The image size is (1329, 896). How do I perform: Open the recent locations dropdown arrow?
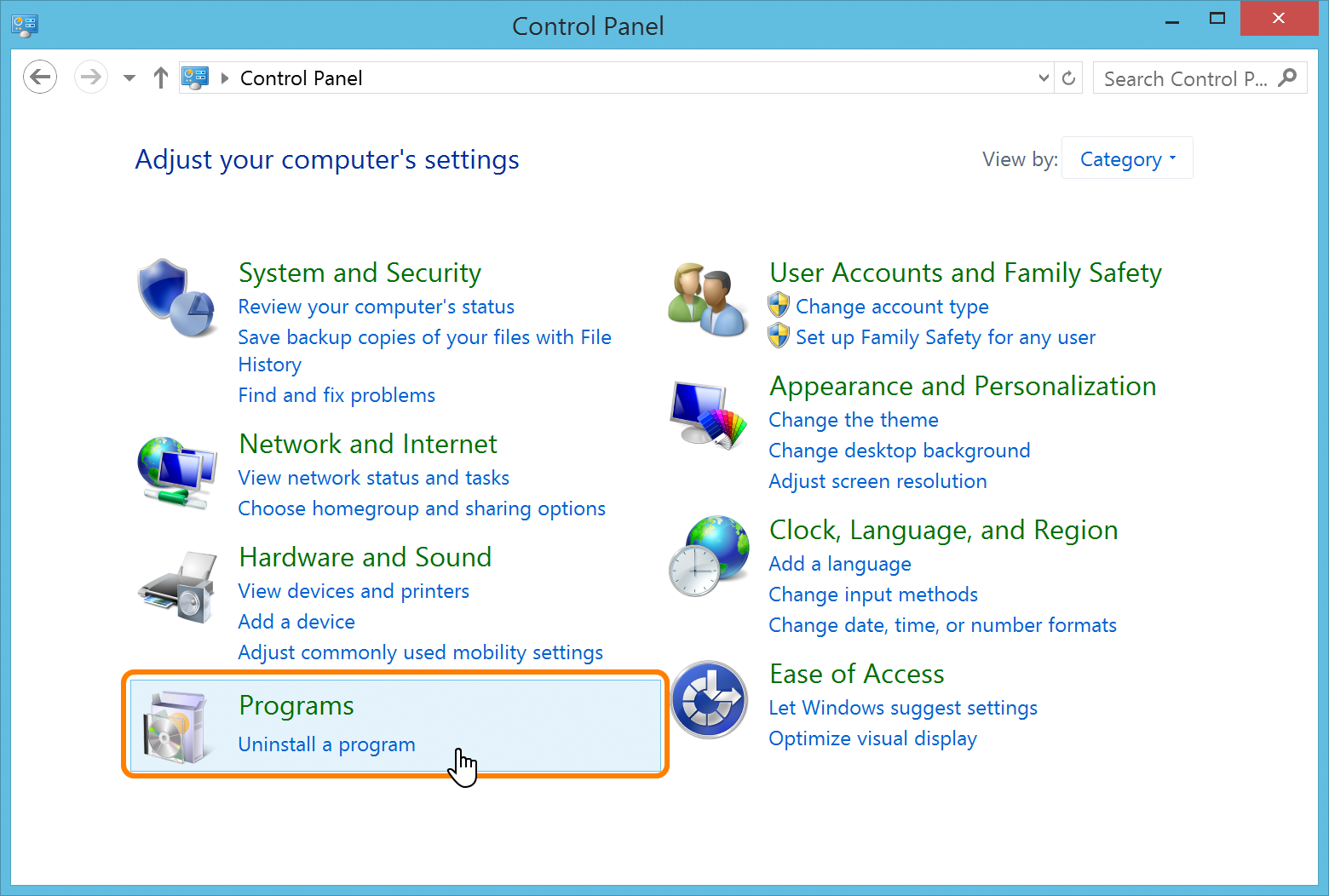pos(129,78)
